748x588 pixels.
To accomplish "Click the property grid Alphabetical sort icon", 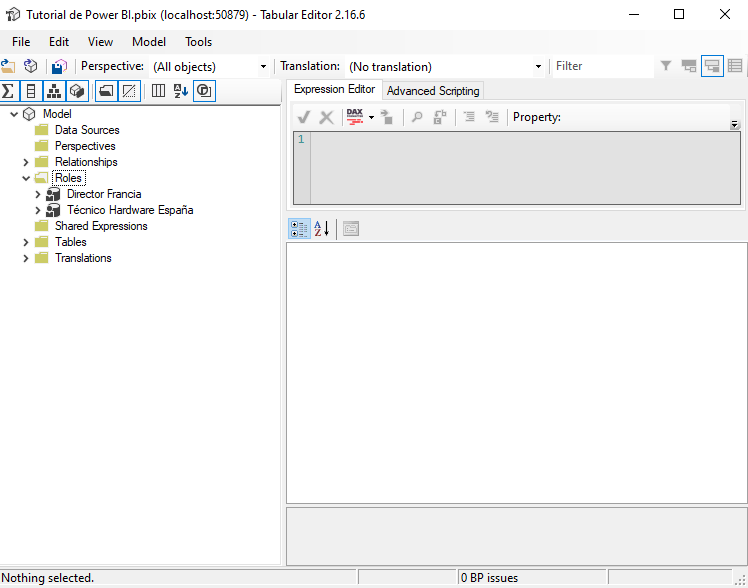I will click(322, 229).
